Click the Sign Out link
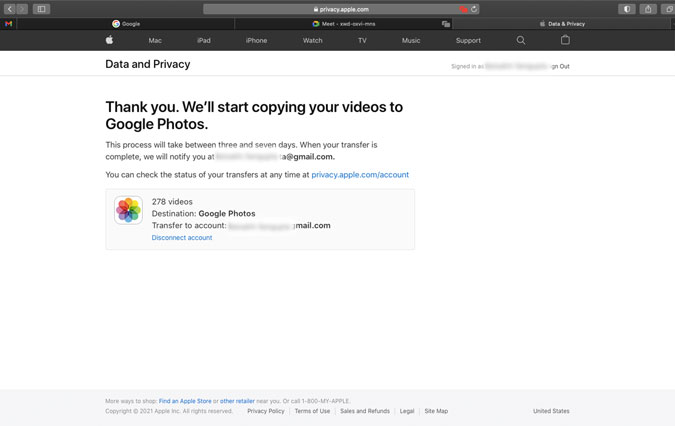The height and width of the screenshot is (426, 675). point(560,66)
